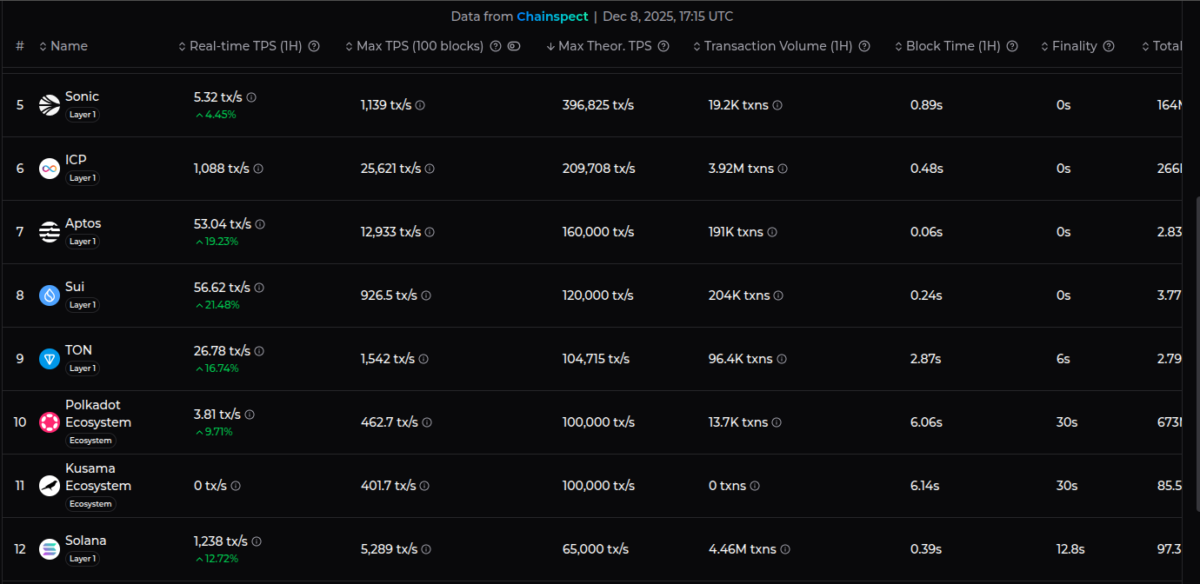Toggle the eye icon beside Max TPS header

512,45
